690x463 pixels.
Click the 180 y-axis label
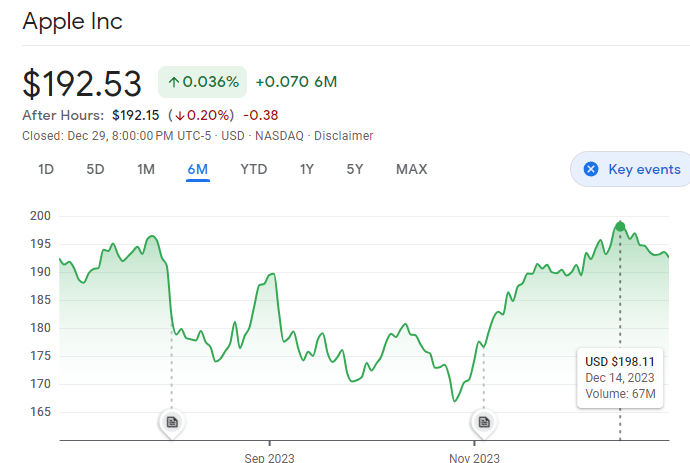pyautogui.click(x=40, y=328)
